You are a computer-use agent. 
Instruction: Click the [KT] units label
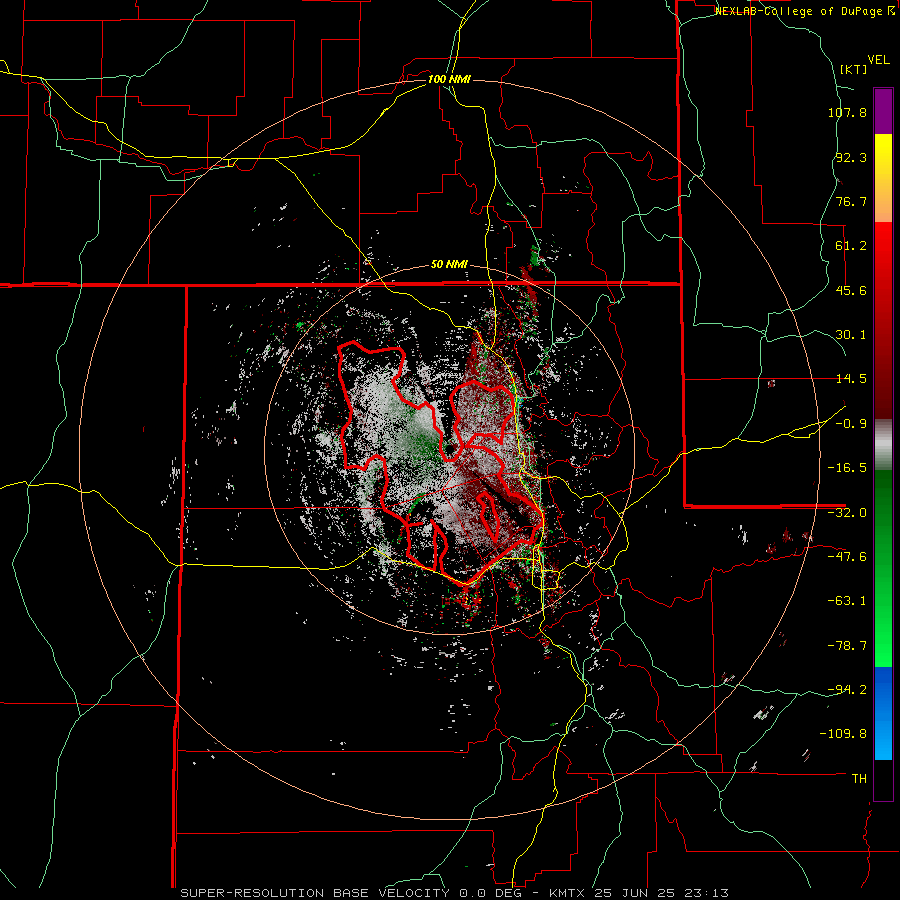[x=853, y=69]
